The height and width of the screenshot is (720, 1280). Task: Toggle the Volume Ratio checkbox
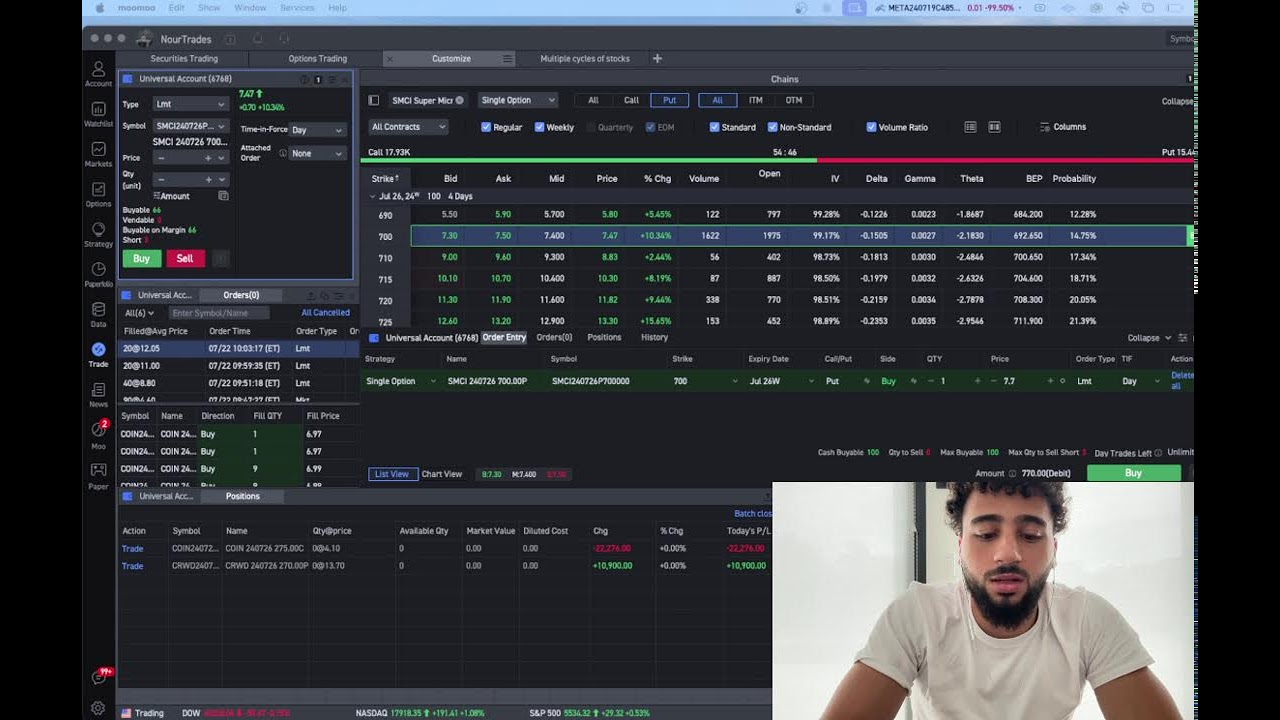[x=871, y=127]
